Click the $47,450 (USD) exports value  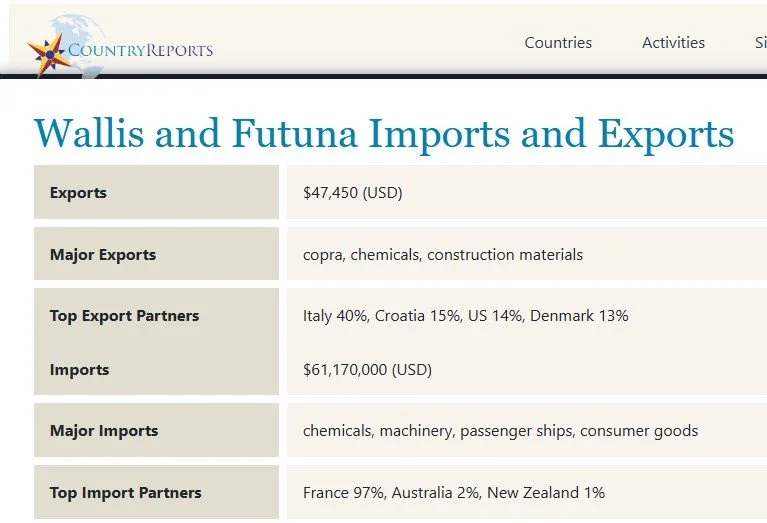pos(353,193)
